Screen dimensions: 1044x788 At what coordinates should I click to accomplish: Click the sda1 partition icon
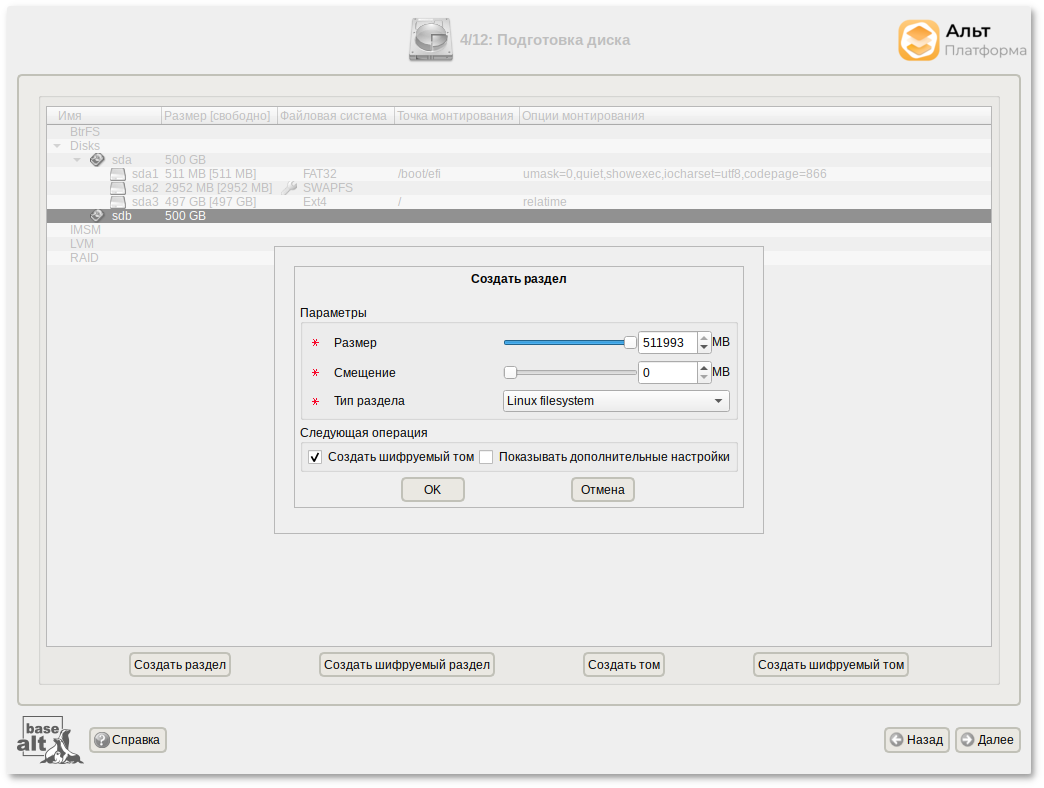[x=118, y=174]
